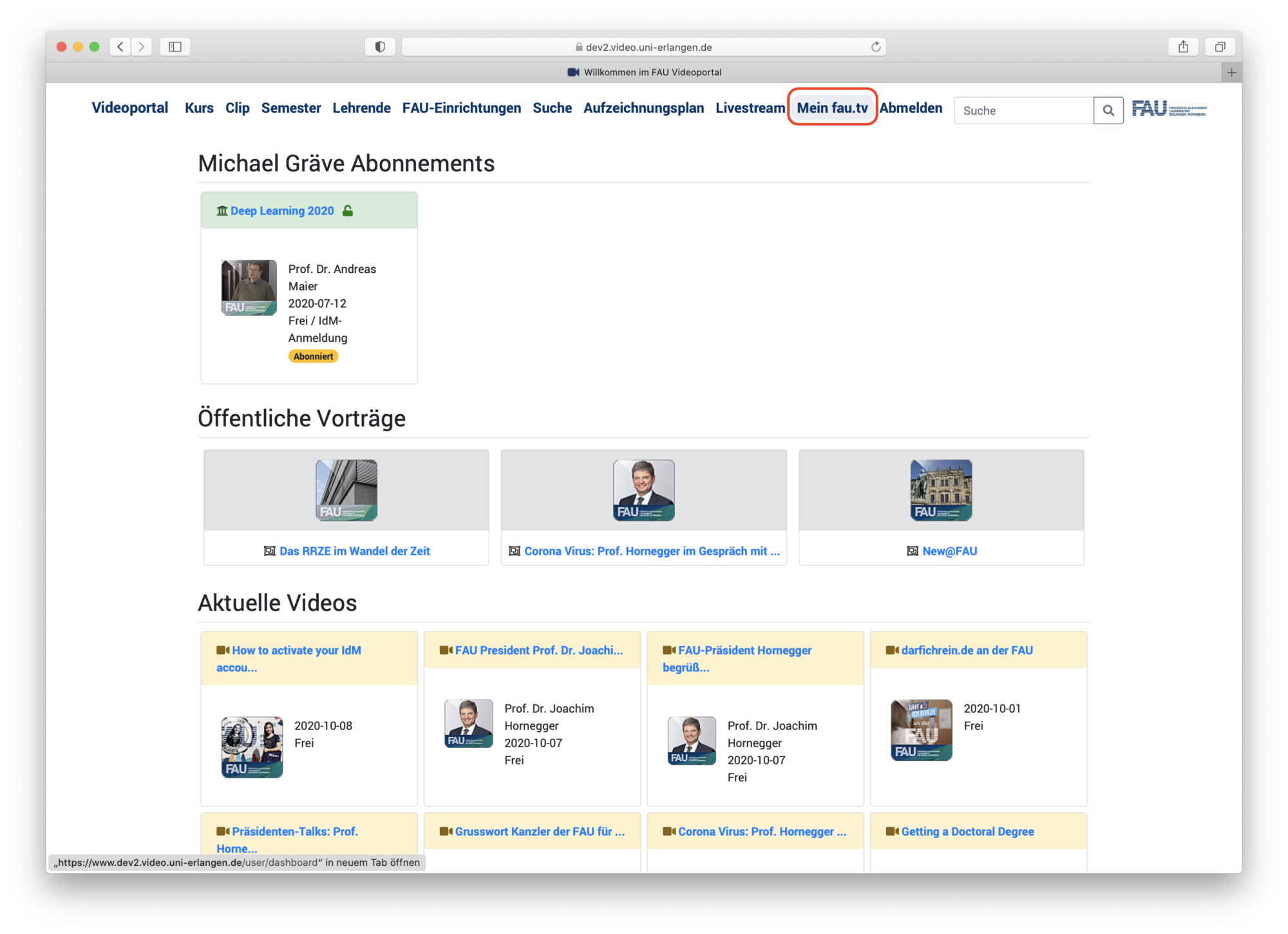Screen dimensions: 1288x934
Task: Click the show tab overview icon
Action: pos(1220,46)
